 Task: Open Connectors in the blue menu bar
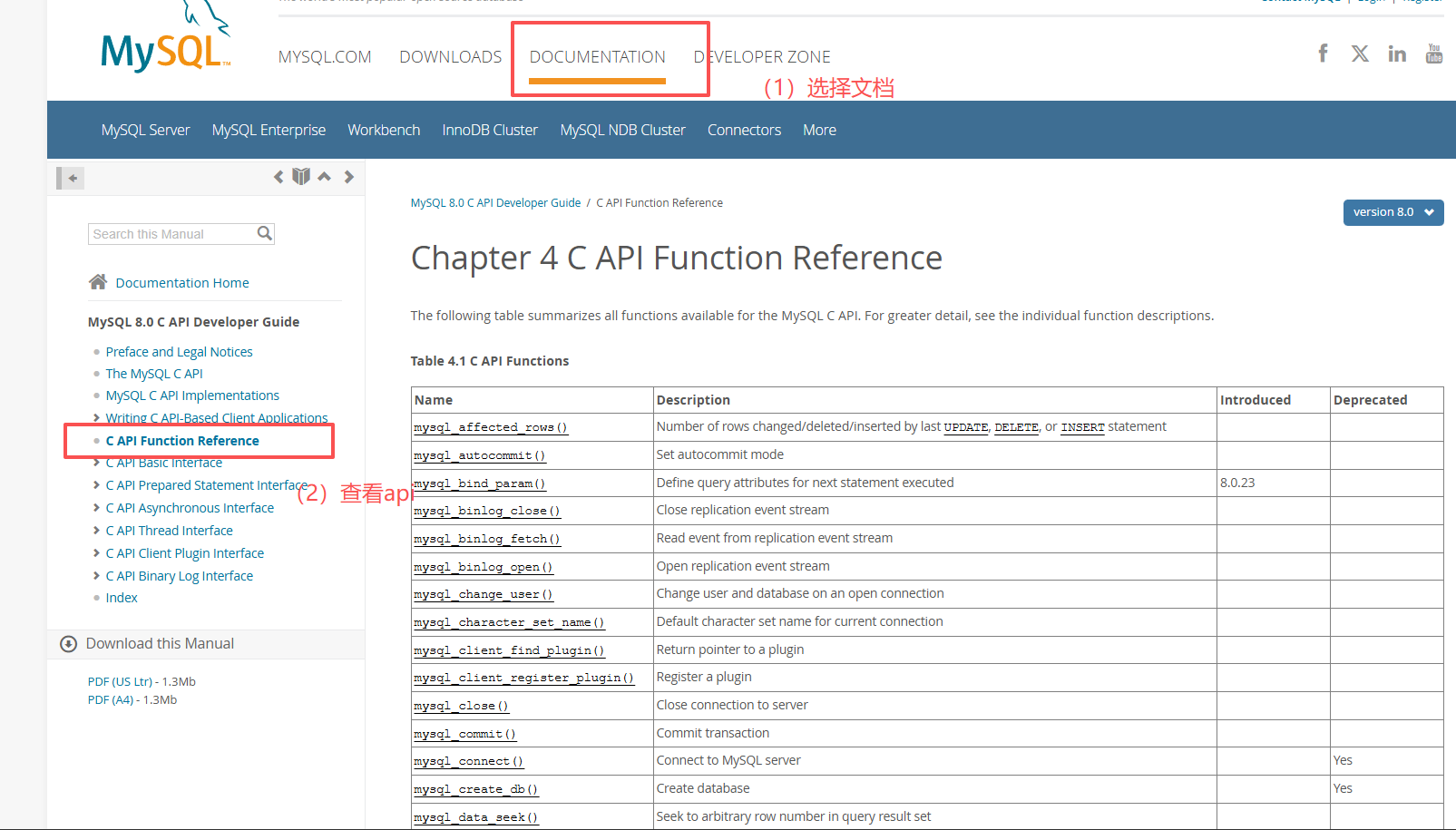point(744,130)
